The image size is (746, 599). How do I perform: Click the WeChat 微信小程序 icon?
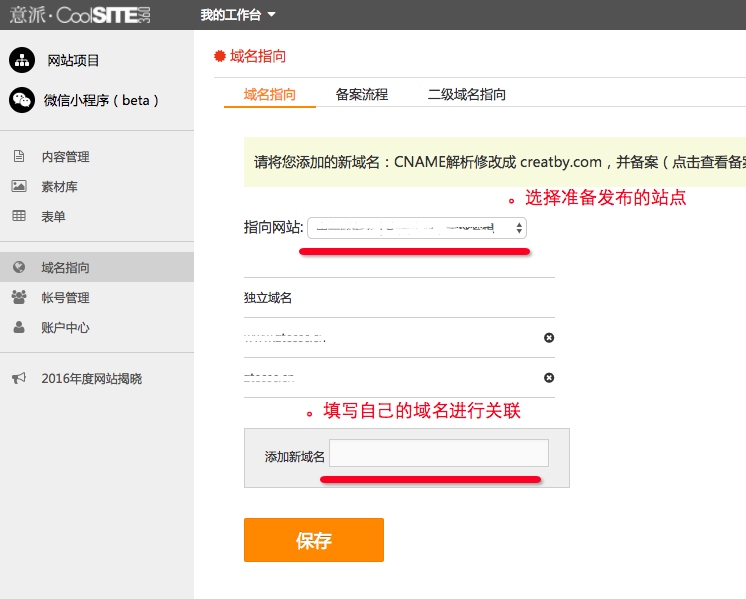point(22,100)
